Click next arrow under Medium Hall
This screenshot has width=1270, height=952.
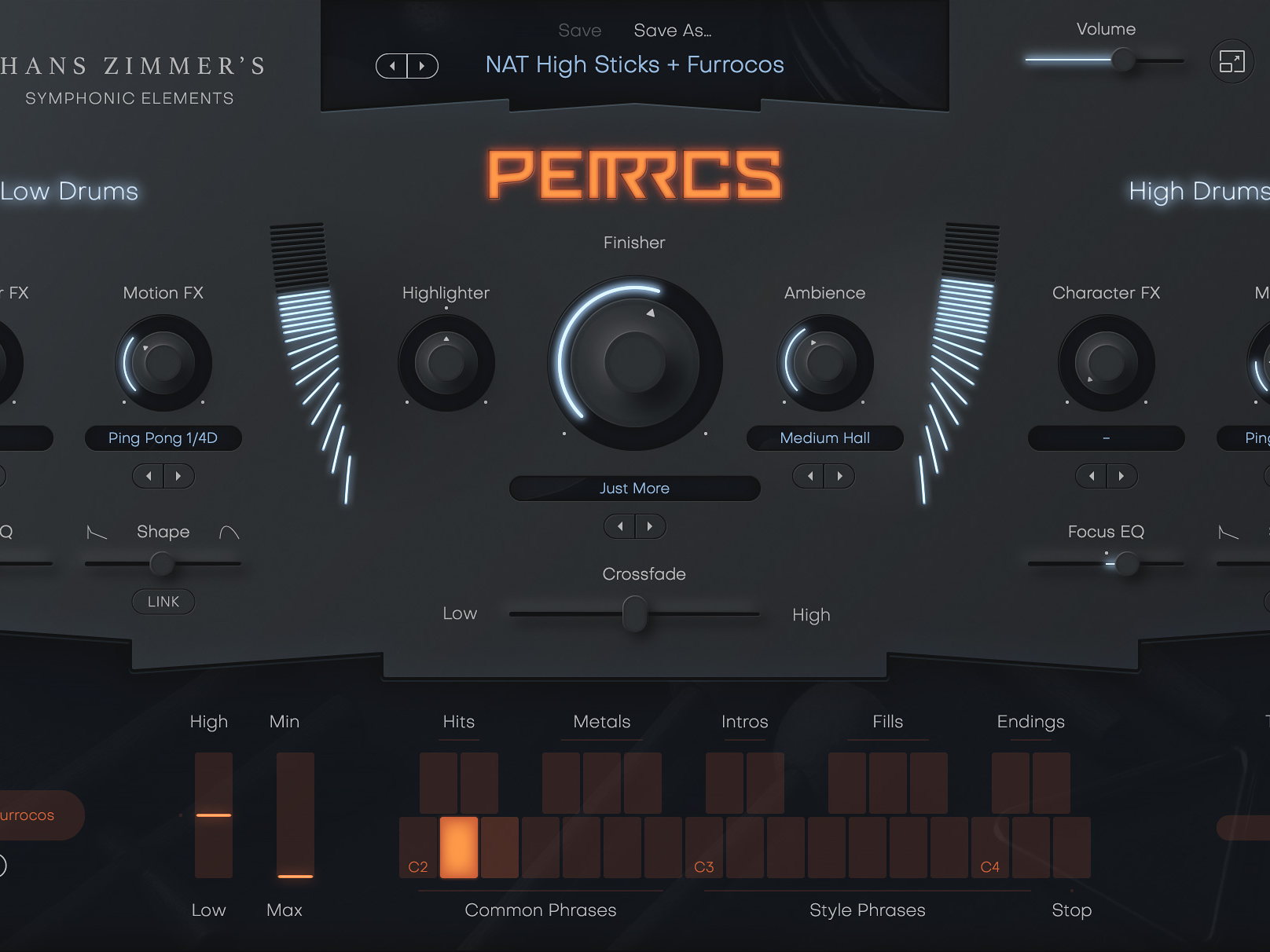click(839, 476)
